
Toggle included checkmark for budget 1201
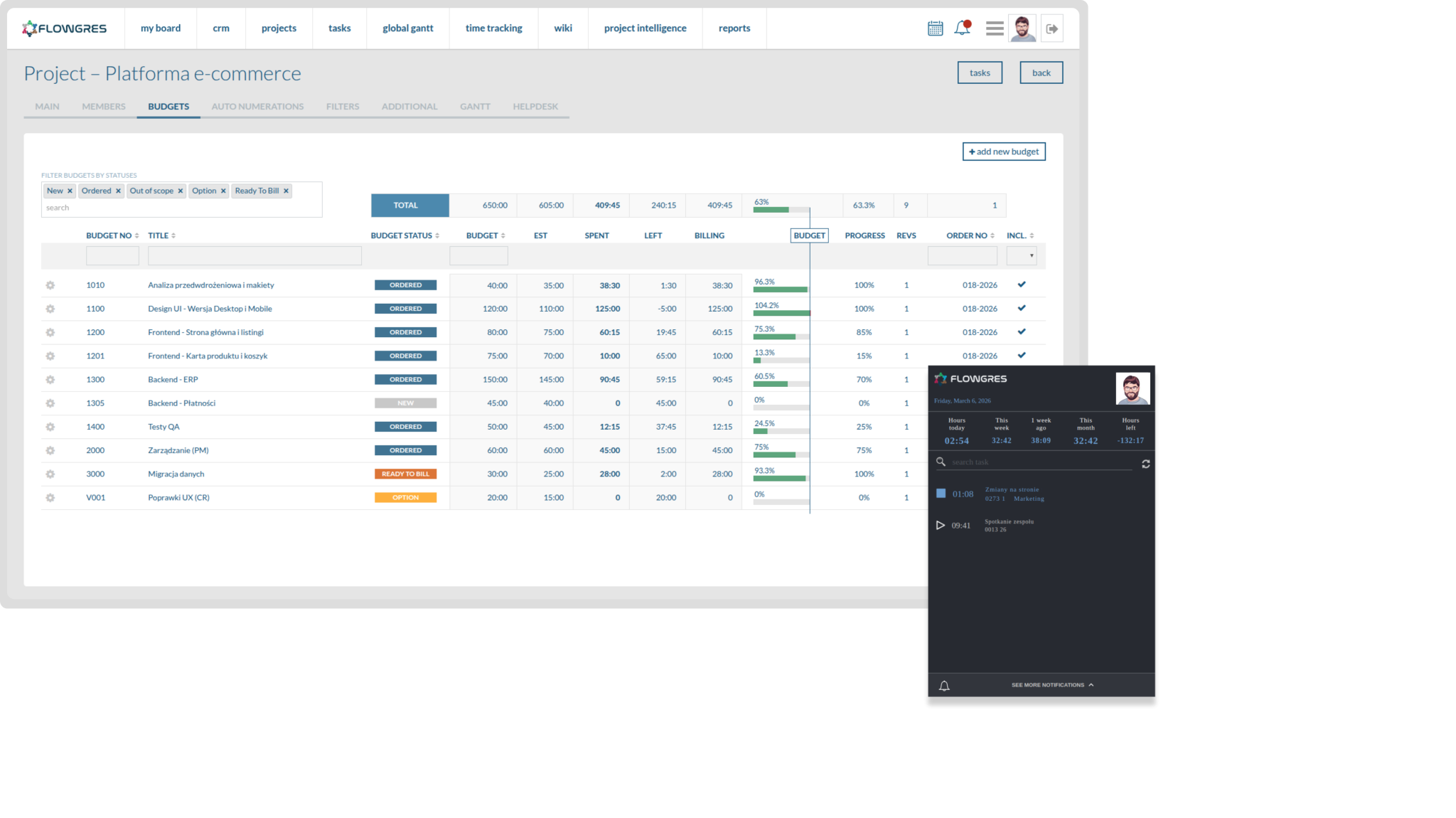1022,355
